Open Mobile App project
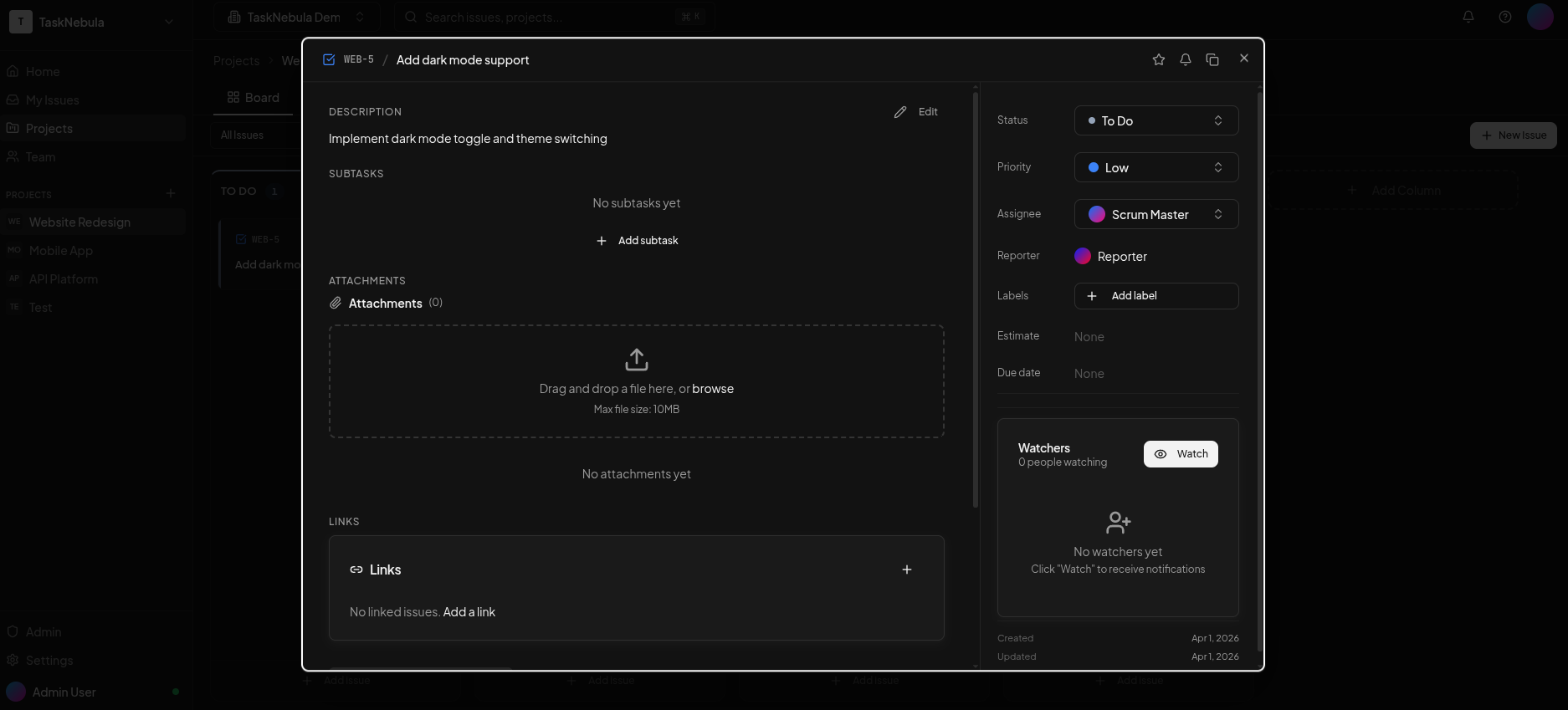Screen dimensions: 1568x710 click(x=93, y=251)
